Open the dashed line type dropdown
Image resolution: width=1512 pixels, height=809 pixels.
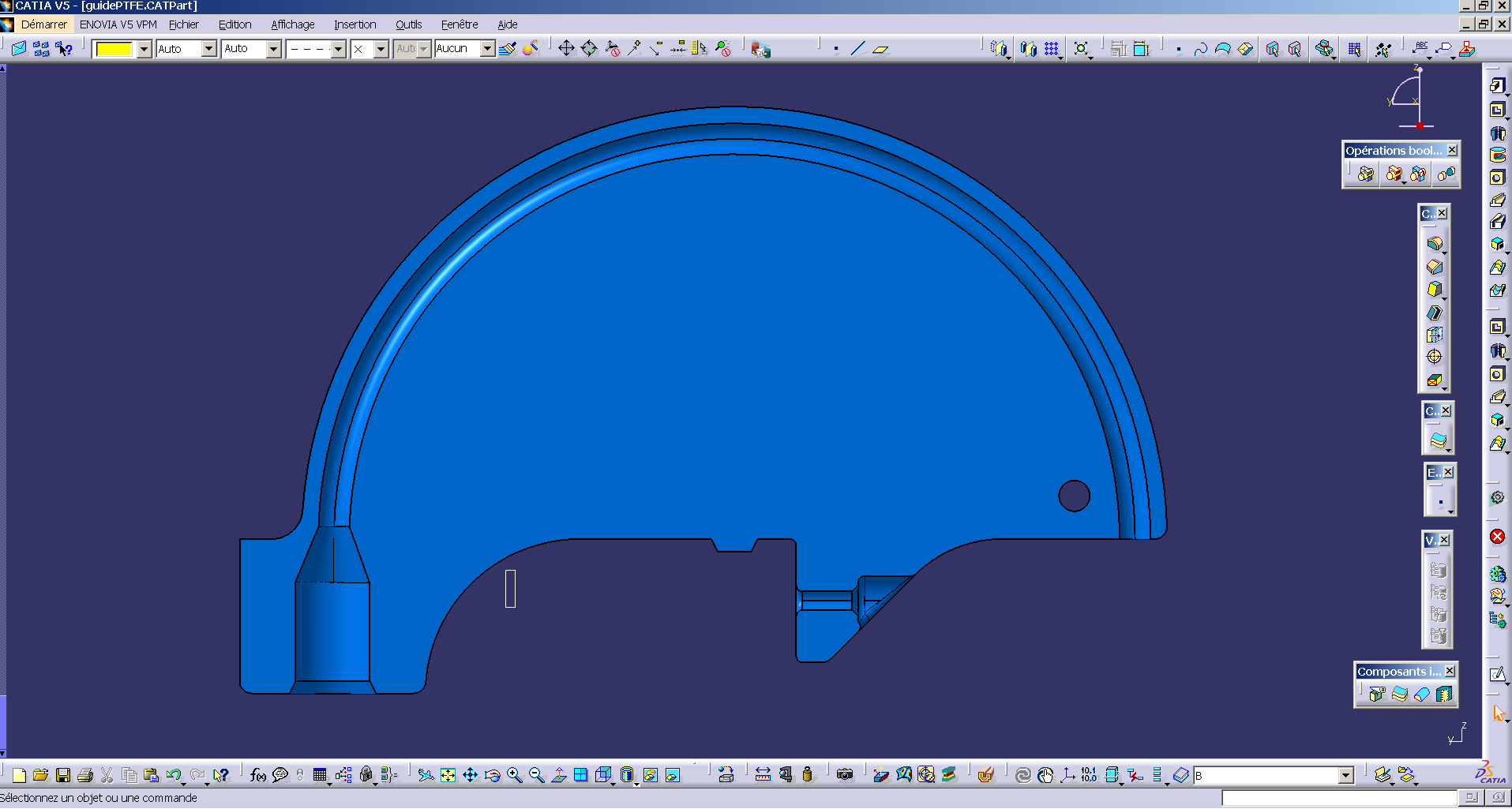[x=338, y=49]
